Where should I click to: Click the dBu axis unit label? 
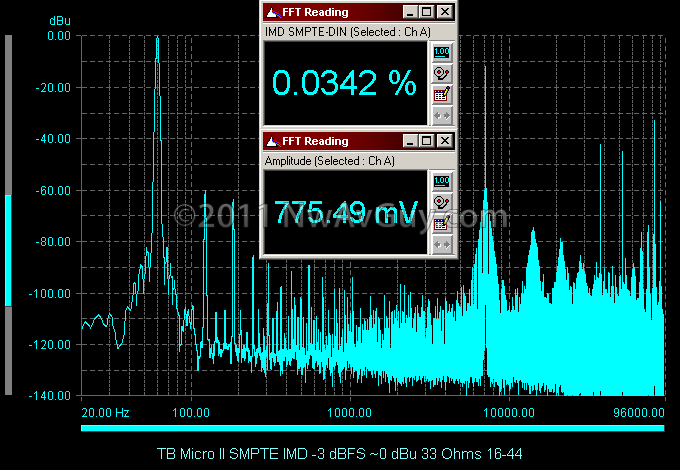click(x=59, y=21)
